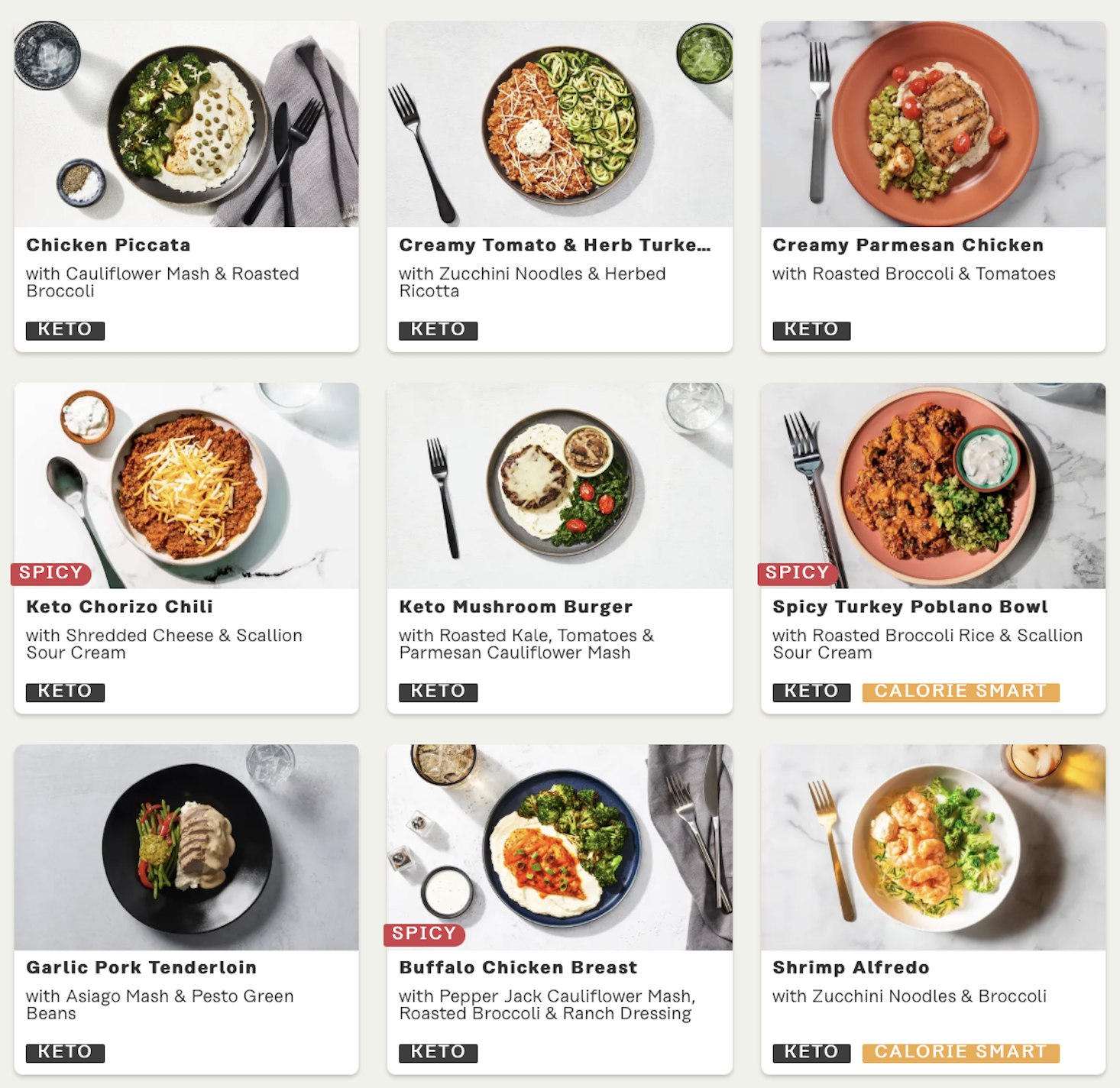Click KETO tag under Garlic Pork Tenderloin
The width and height of the screenshot is (1120, 1088).
coord(65,1053)
